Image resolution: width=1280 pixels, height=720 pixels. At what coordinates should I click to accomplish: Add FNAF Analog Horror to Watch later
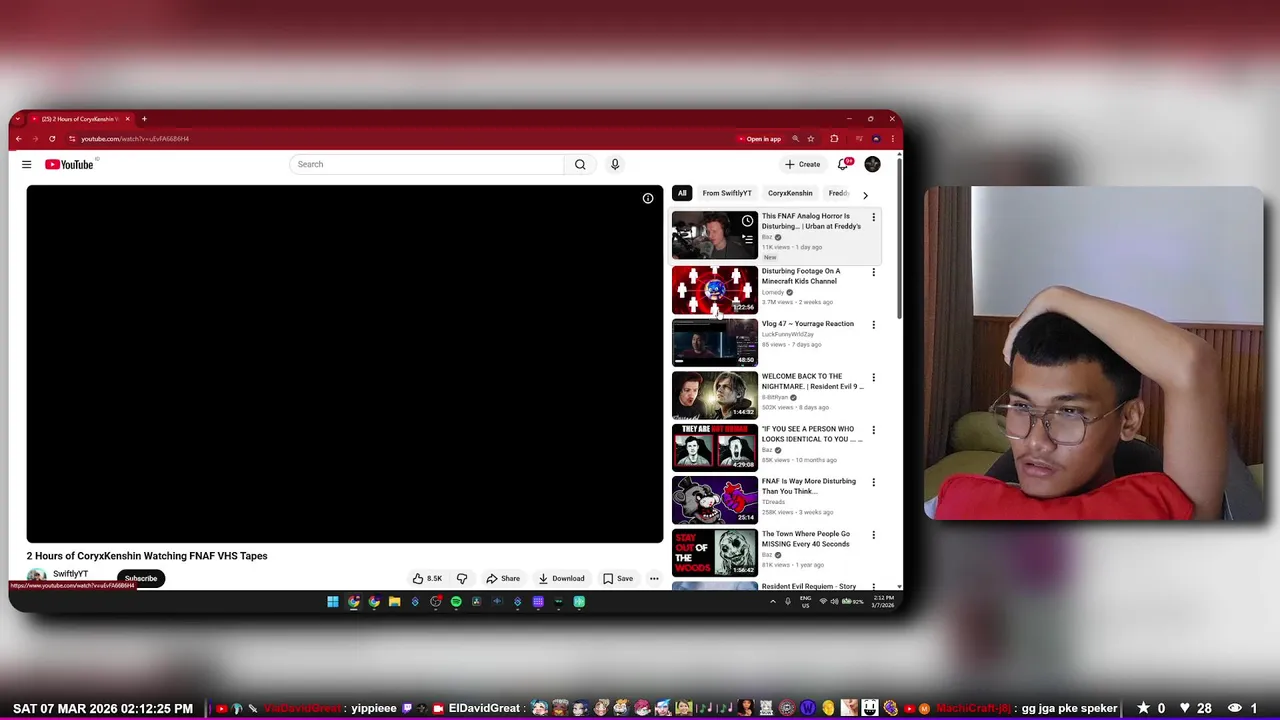pos(747,221)
